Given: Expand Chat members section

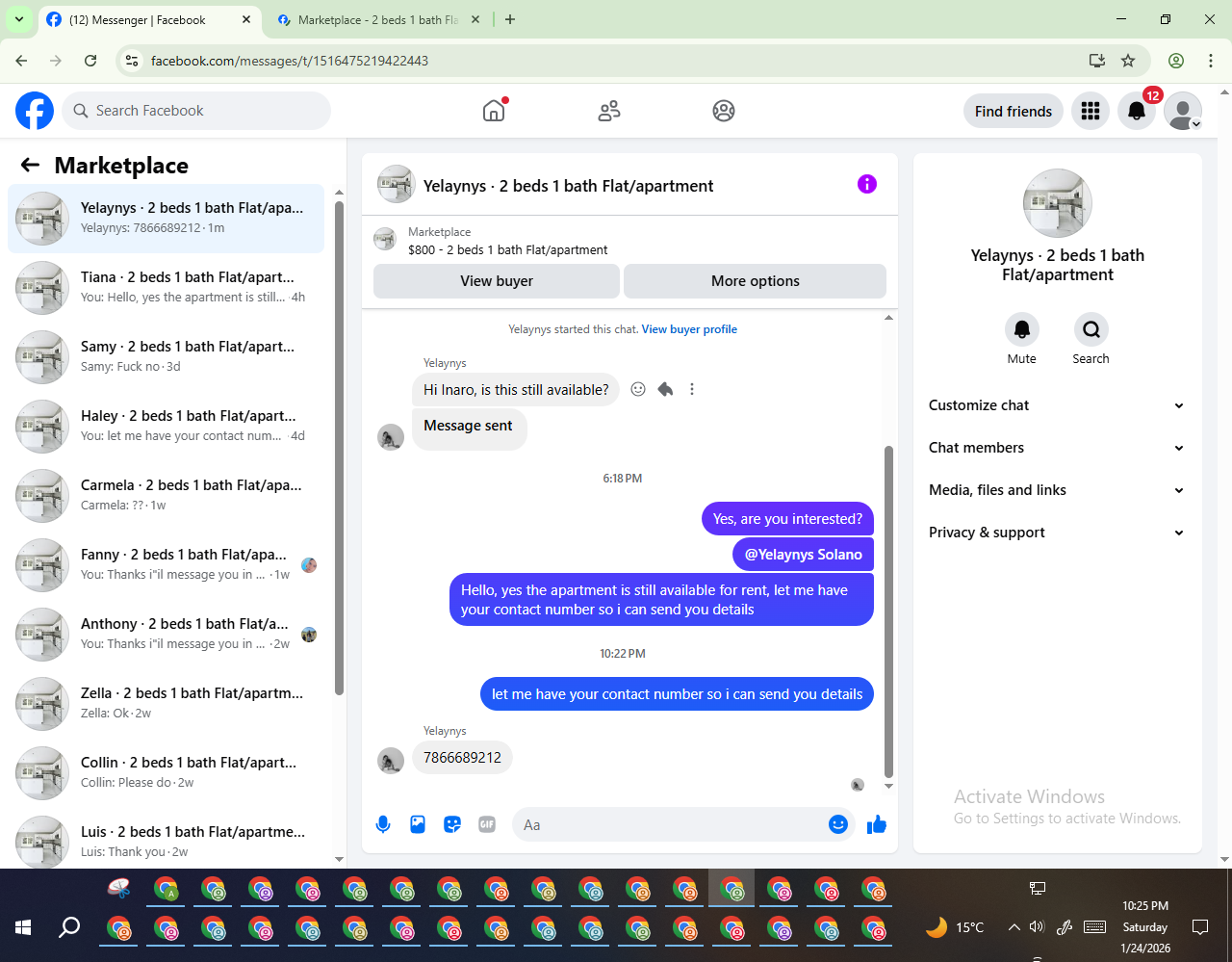Looking at the screenshot, I should tap(1057, 448).
